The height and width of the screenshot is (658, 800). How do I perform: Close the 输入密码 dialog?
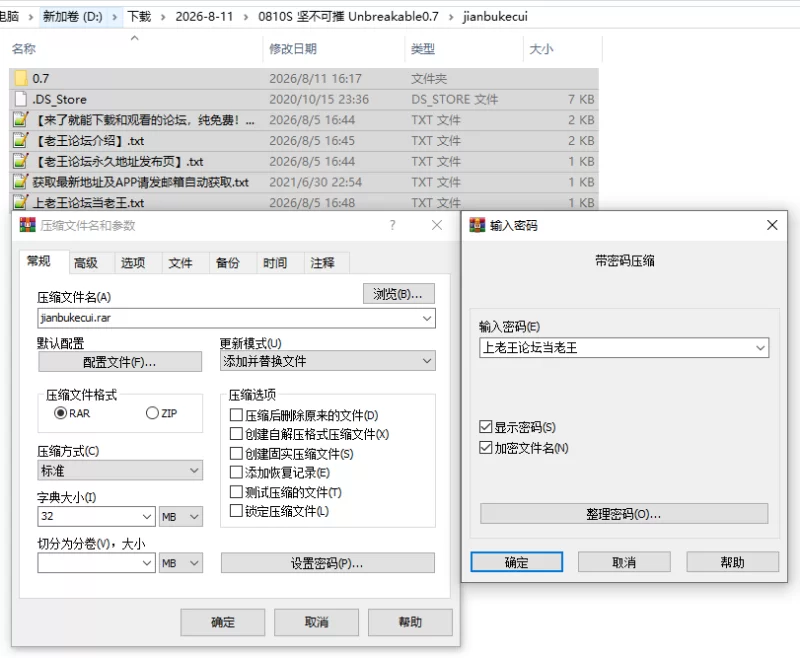click(772, 225)
